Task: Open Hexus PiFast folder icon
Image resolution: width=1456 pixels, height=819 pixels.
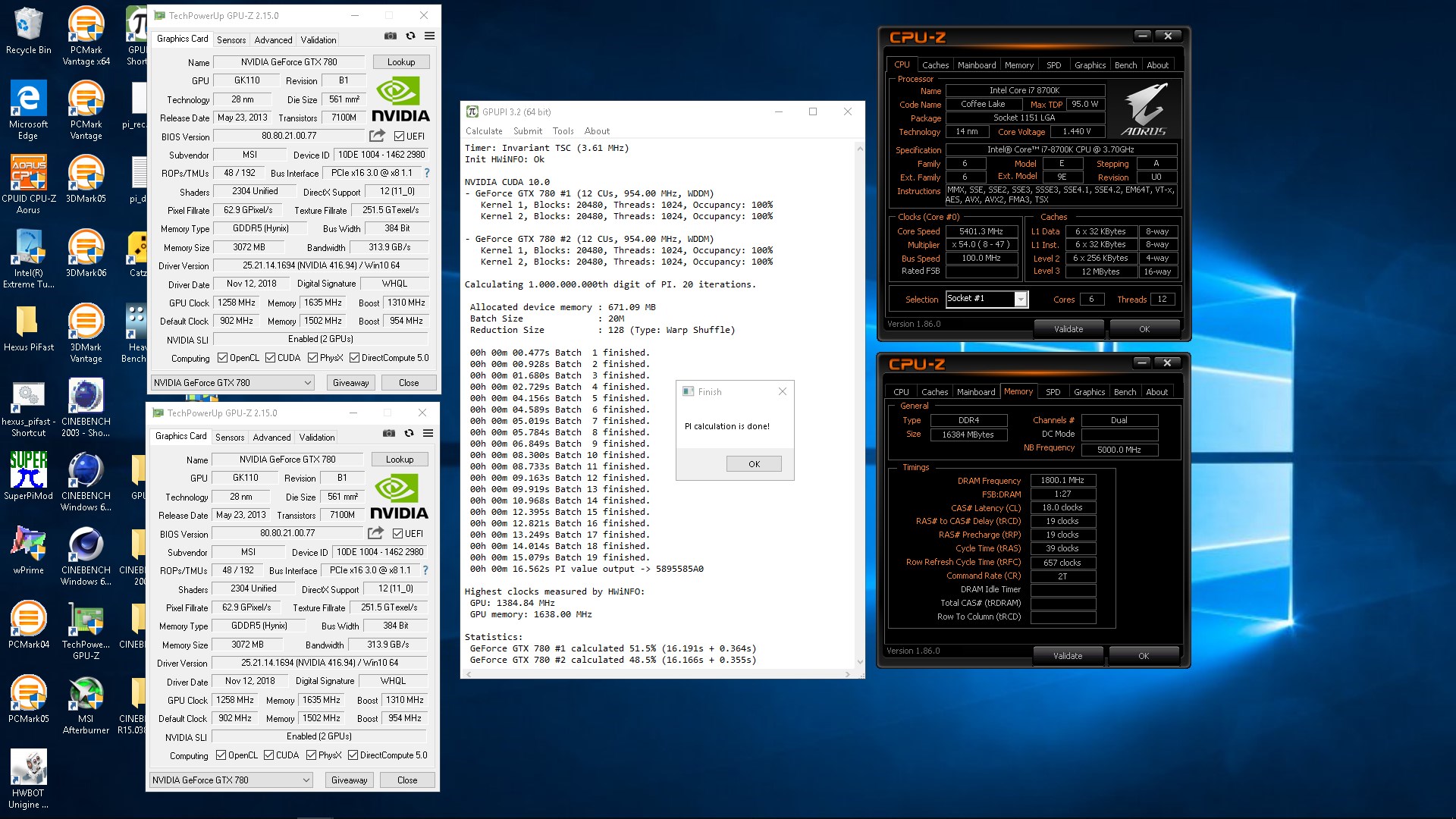Action: coord(28,328)
